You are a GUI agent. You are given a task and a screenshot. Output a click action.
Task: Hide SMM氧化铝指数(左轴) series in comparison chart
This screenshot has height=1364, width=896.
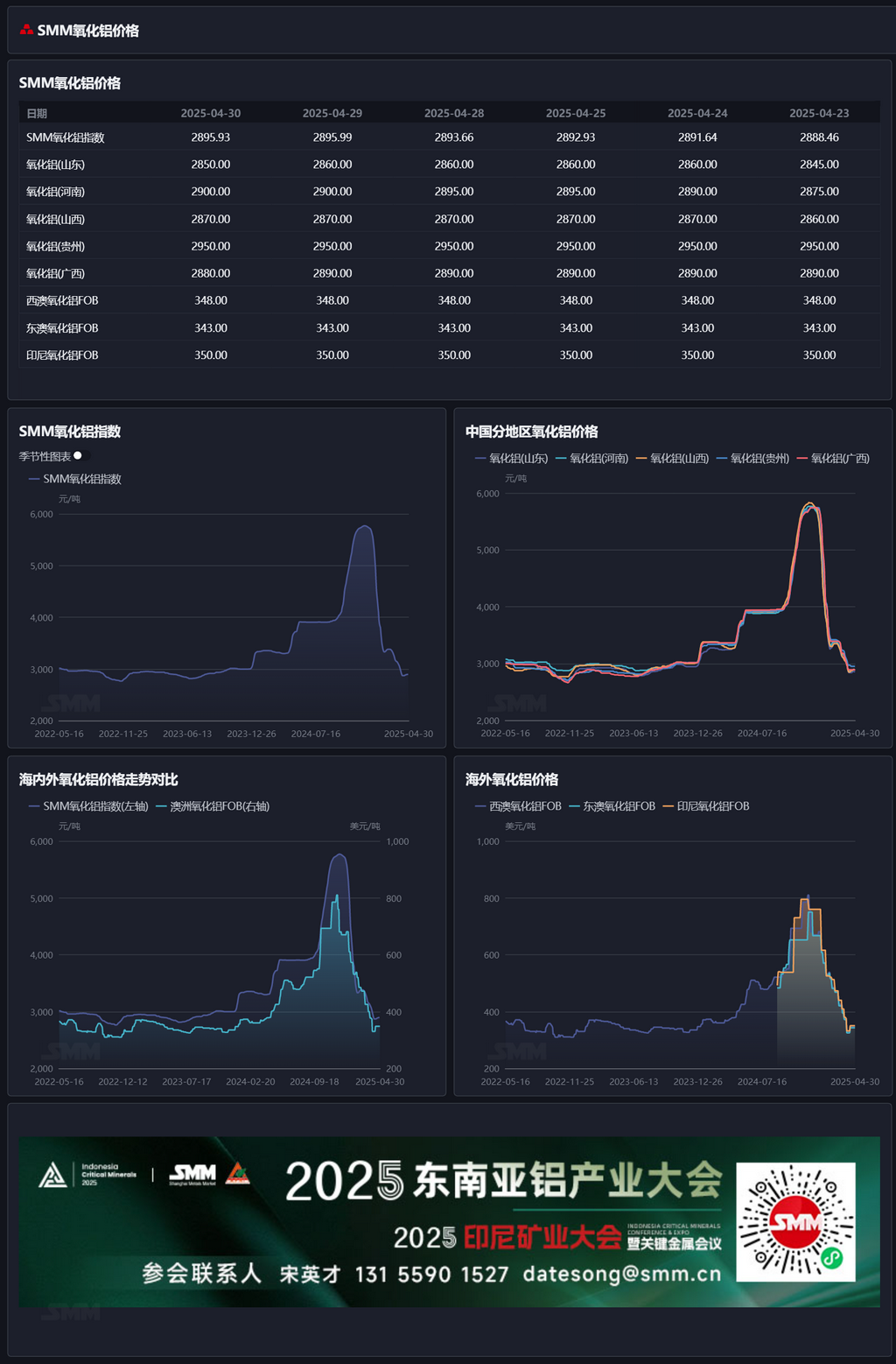point(88,806)
